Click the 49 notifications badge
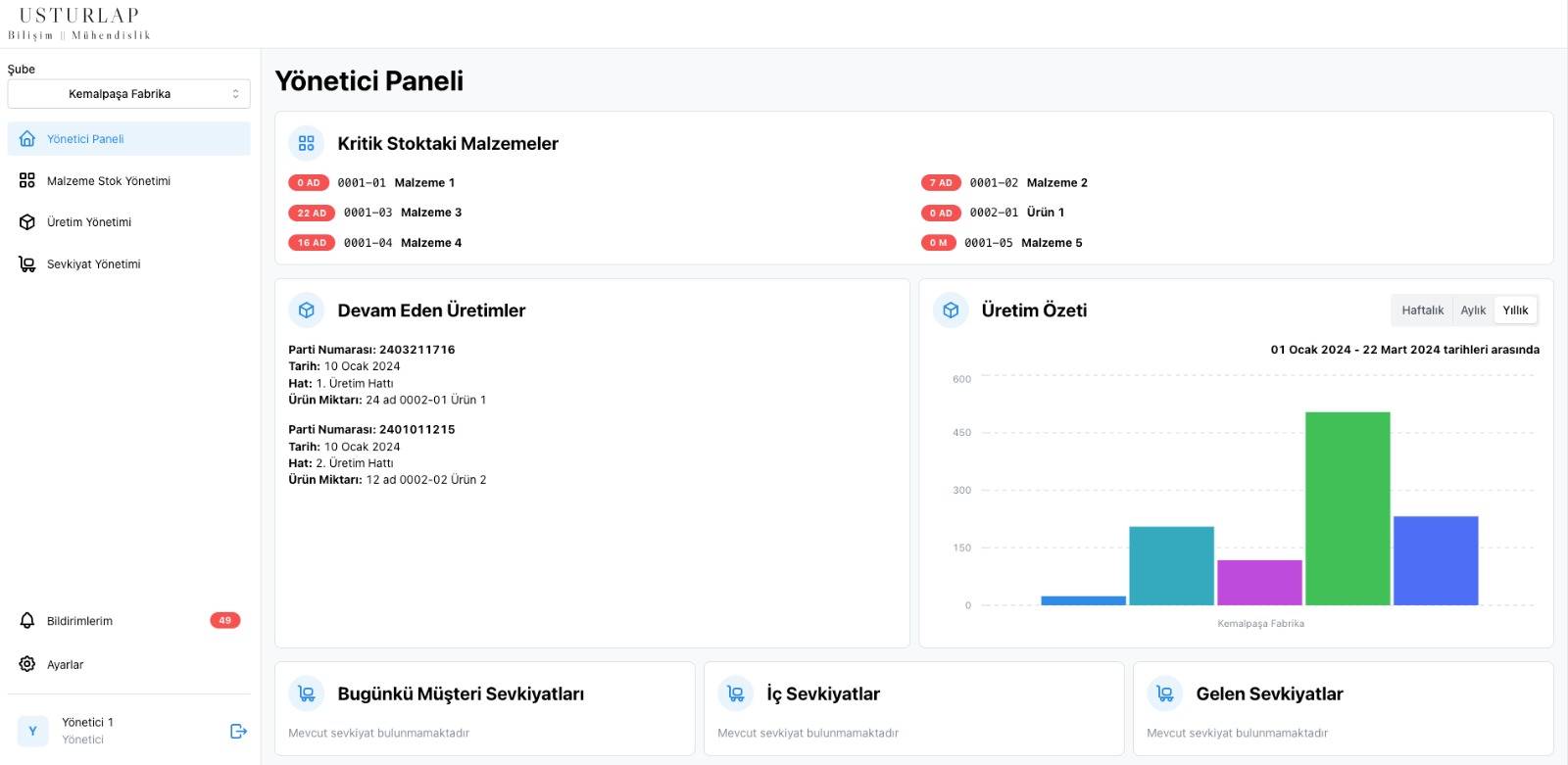This screenshot has height=765, width=1568. coord(224,621)
